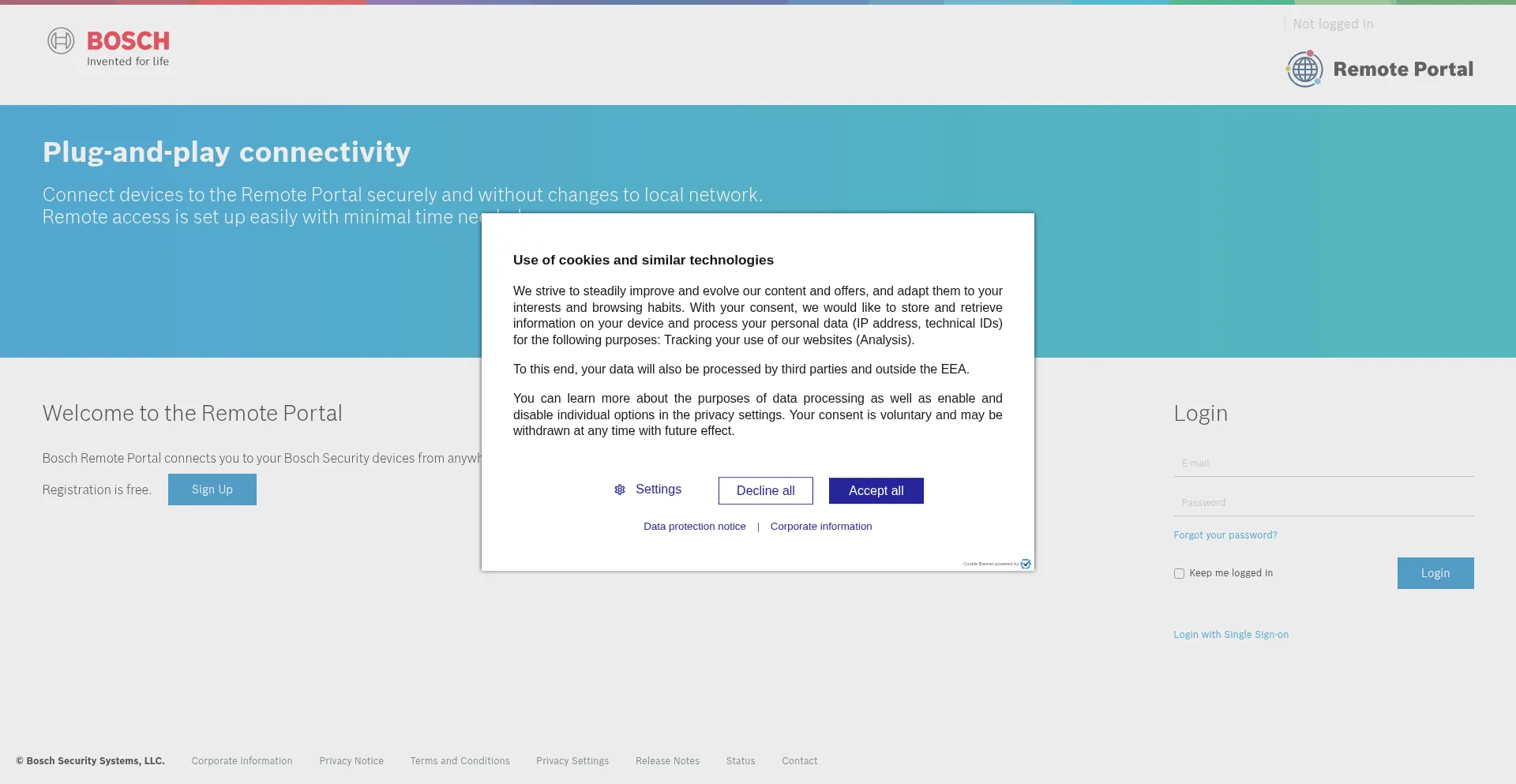Toggle the Keep me logged in checkbox
This screenshot has height=784, width=1516.
point(1179,574)
